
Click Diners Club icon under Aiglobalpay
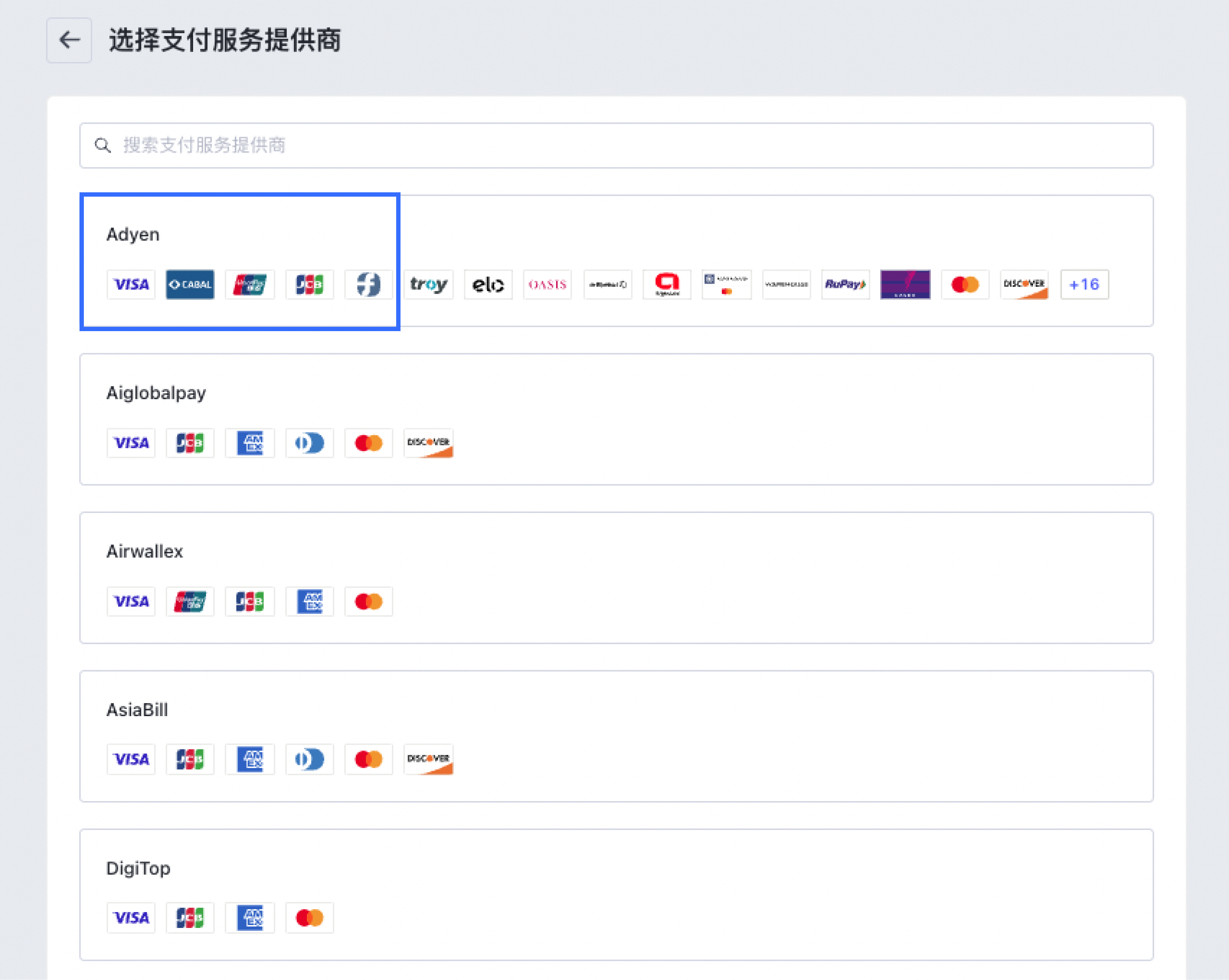(x=309, y=443)
